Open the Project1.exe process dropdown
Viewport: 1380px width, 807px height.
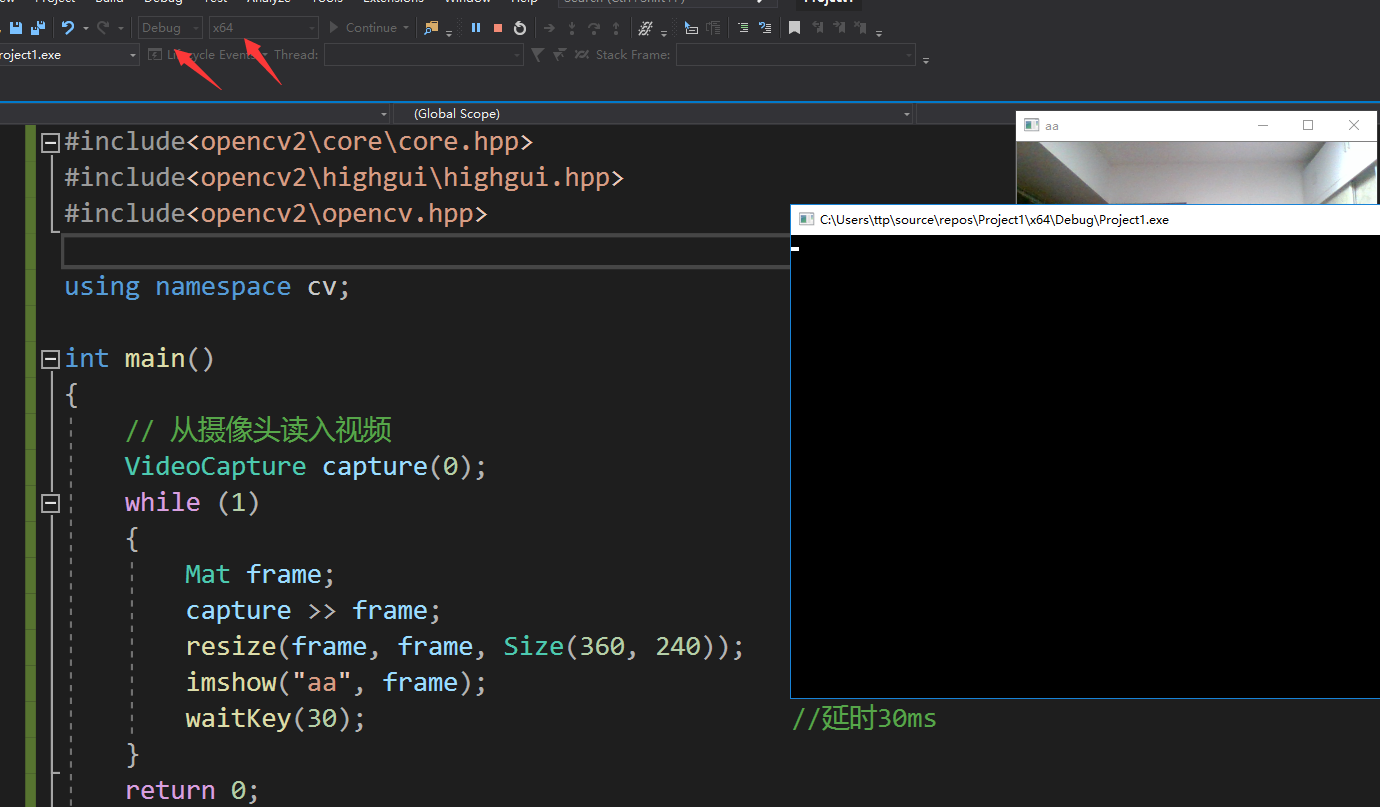tap(69, 55)
